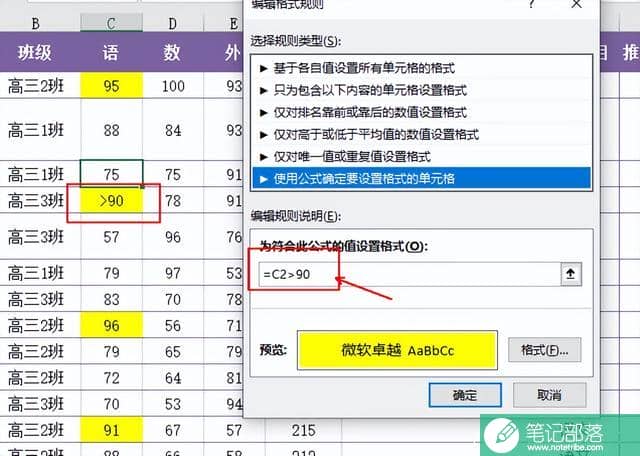The image size is (640, 456).
Task: Select column C header
Action: (111, 23)
